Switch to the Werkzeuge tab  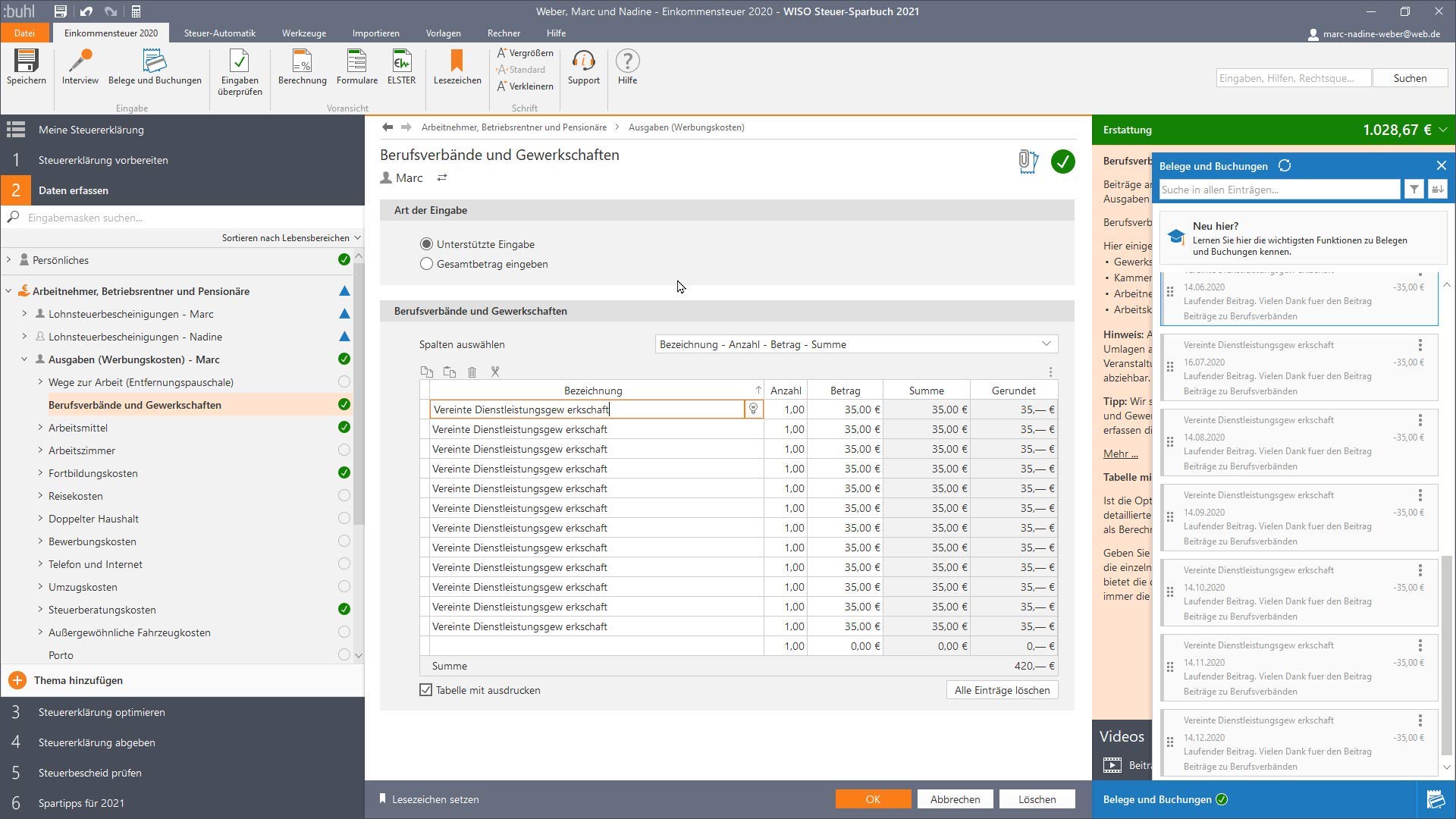coord(304,33)
